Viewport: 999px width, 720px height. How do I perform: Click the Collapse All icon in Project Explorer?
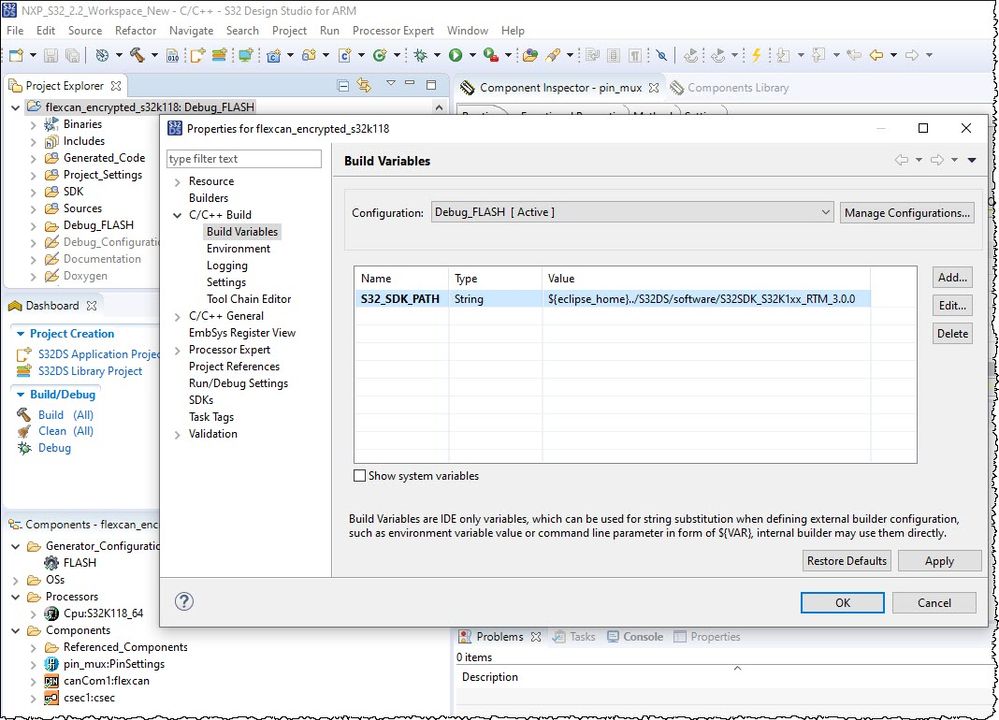[x=343, y=85]
